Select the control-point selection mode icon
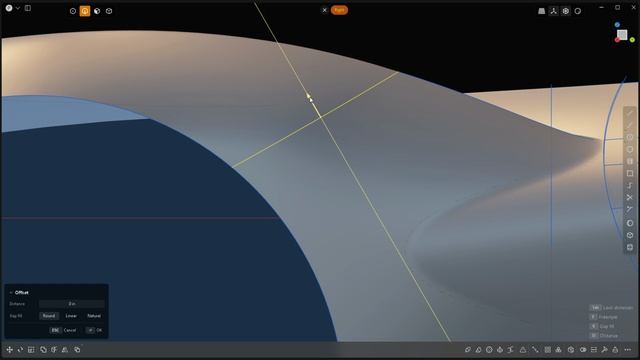Screen dimensions: 640x360 coord(73,11)
